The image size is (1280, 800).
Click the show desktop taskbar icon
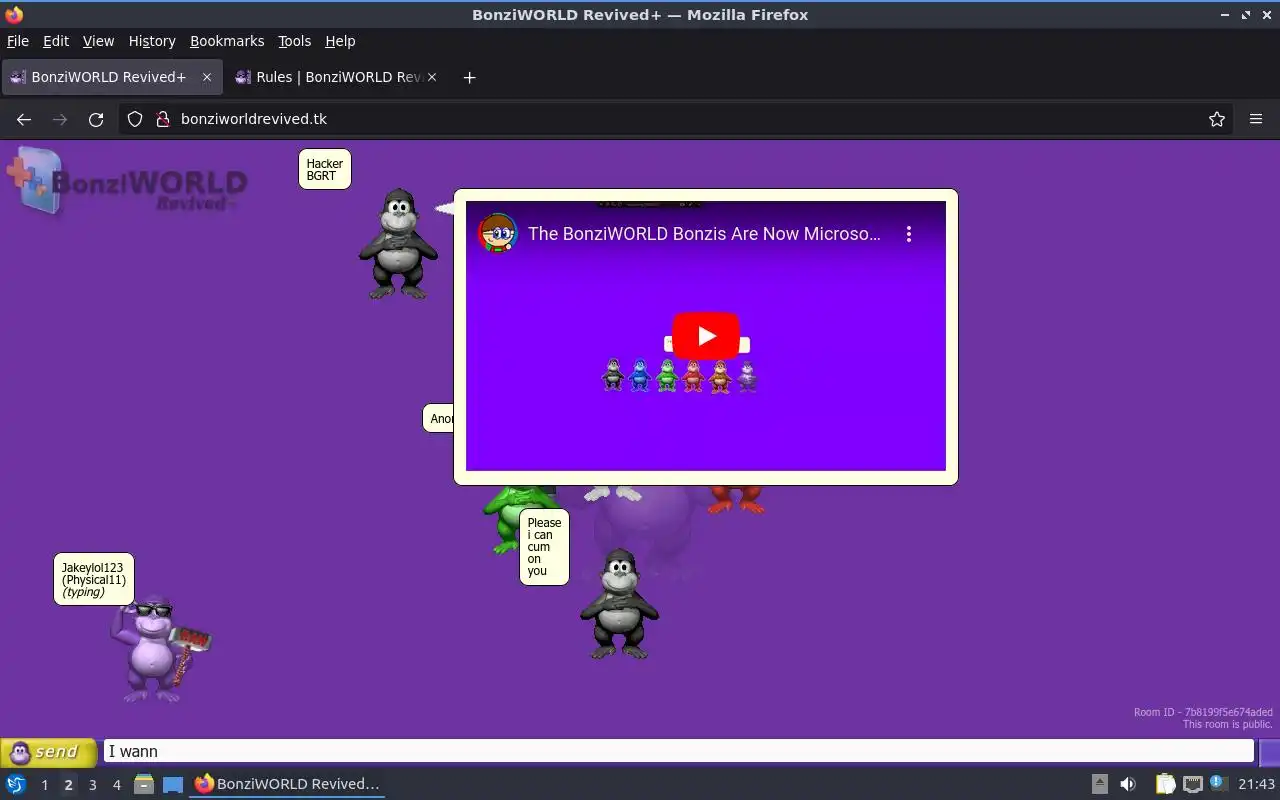(x=173, y=784)
